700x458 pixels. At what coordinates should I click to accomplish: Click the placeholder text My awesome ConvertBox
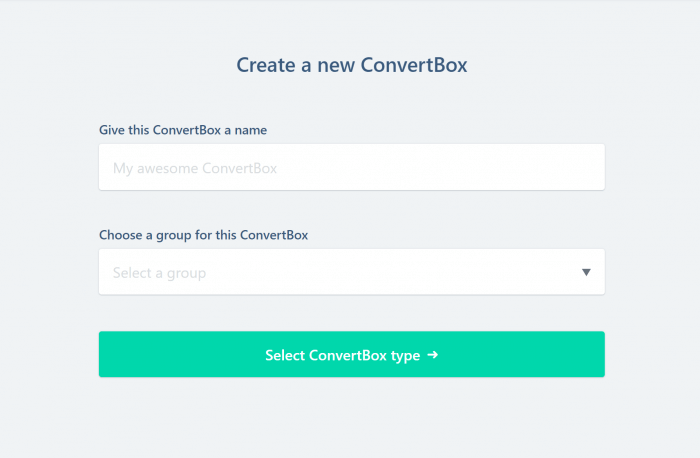195,168
